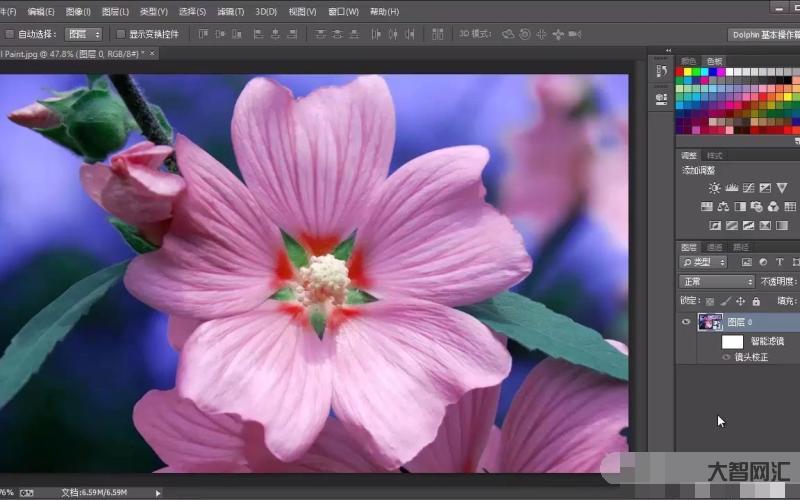Click the lock all padlock icon
Image resolution: width=800 pixels, height=500 pixels.
click(x=756, y=301)
